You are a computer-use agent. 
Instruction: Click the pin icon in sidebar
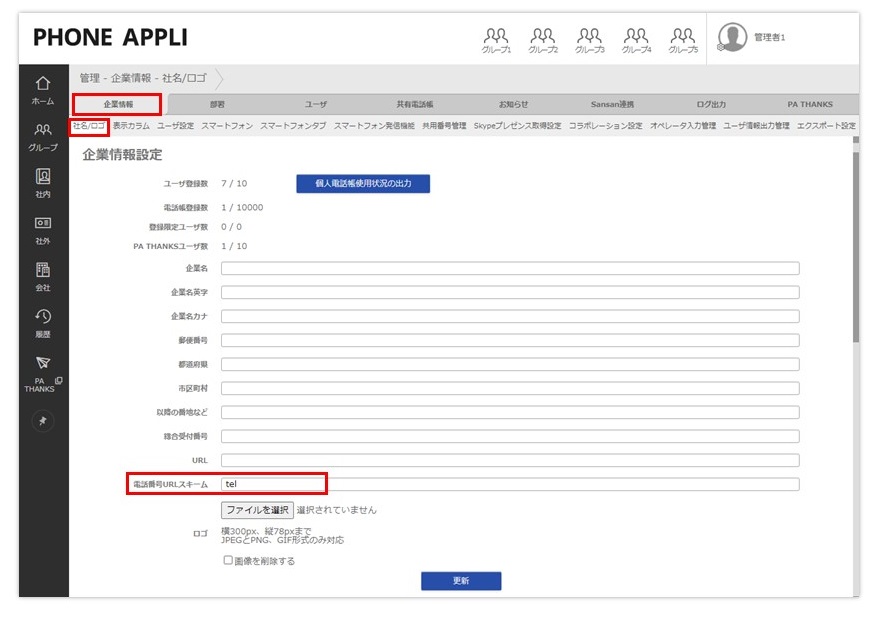coord(42,422)
